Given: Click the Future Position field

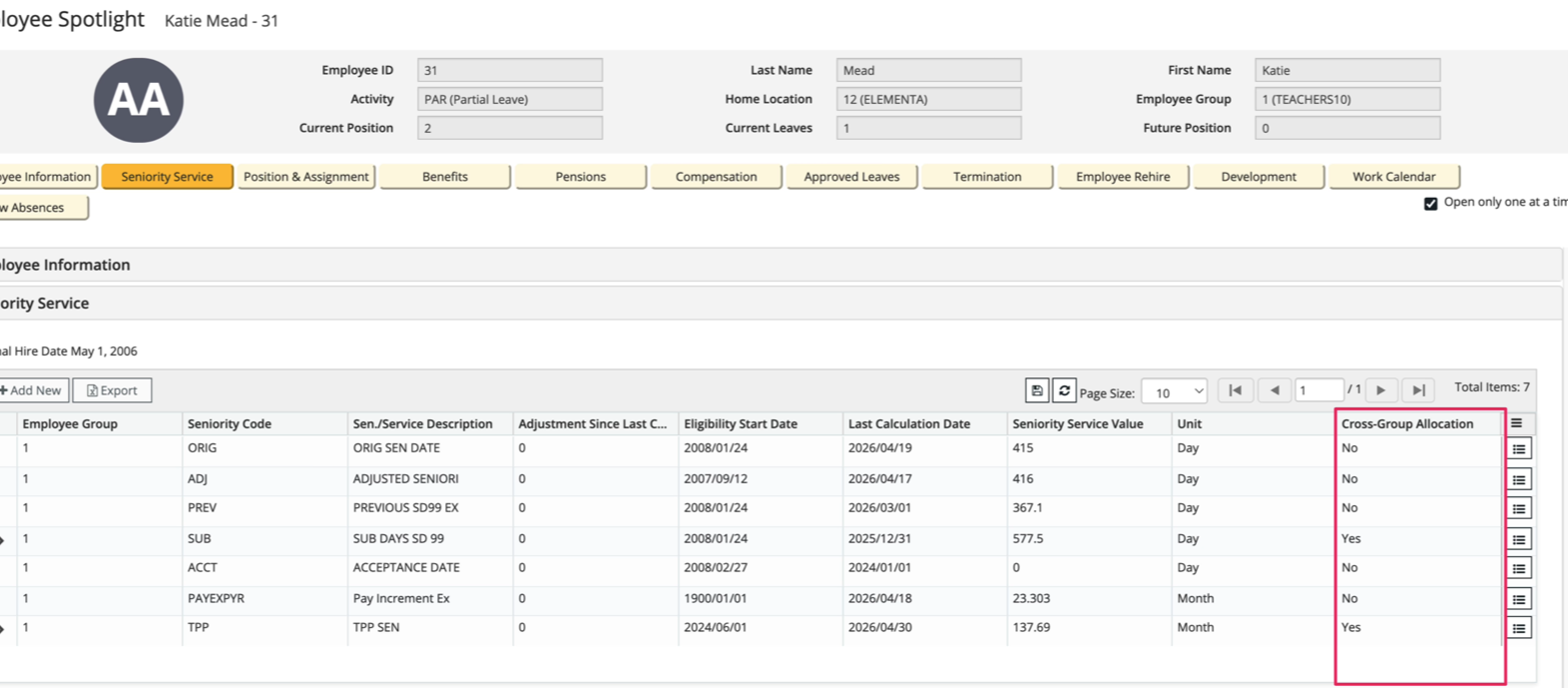Looking at the screenshot, I should [1347, 128].
